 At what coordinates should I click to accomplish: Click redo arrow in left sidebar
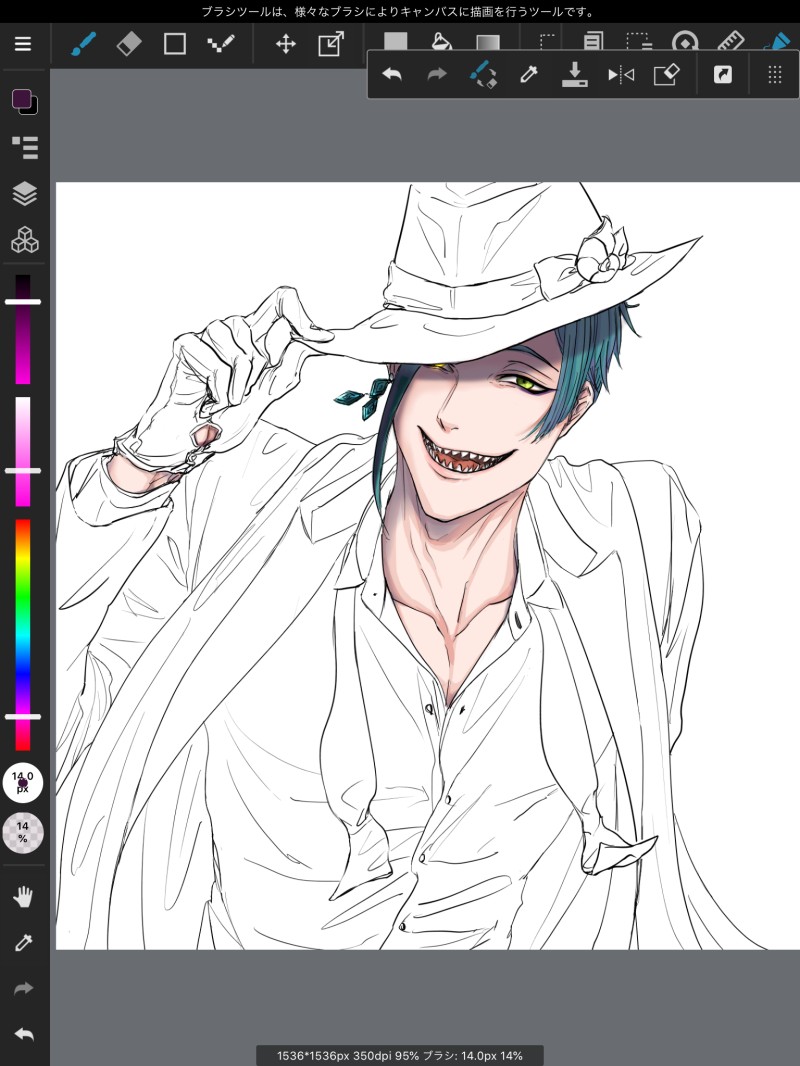pos(23,988)
